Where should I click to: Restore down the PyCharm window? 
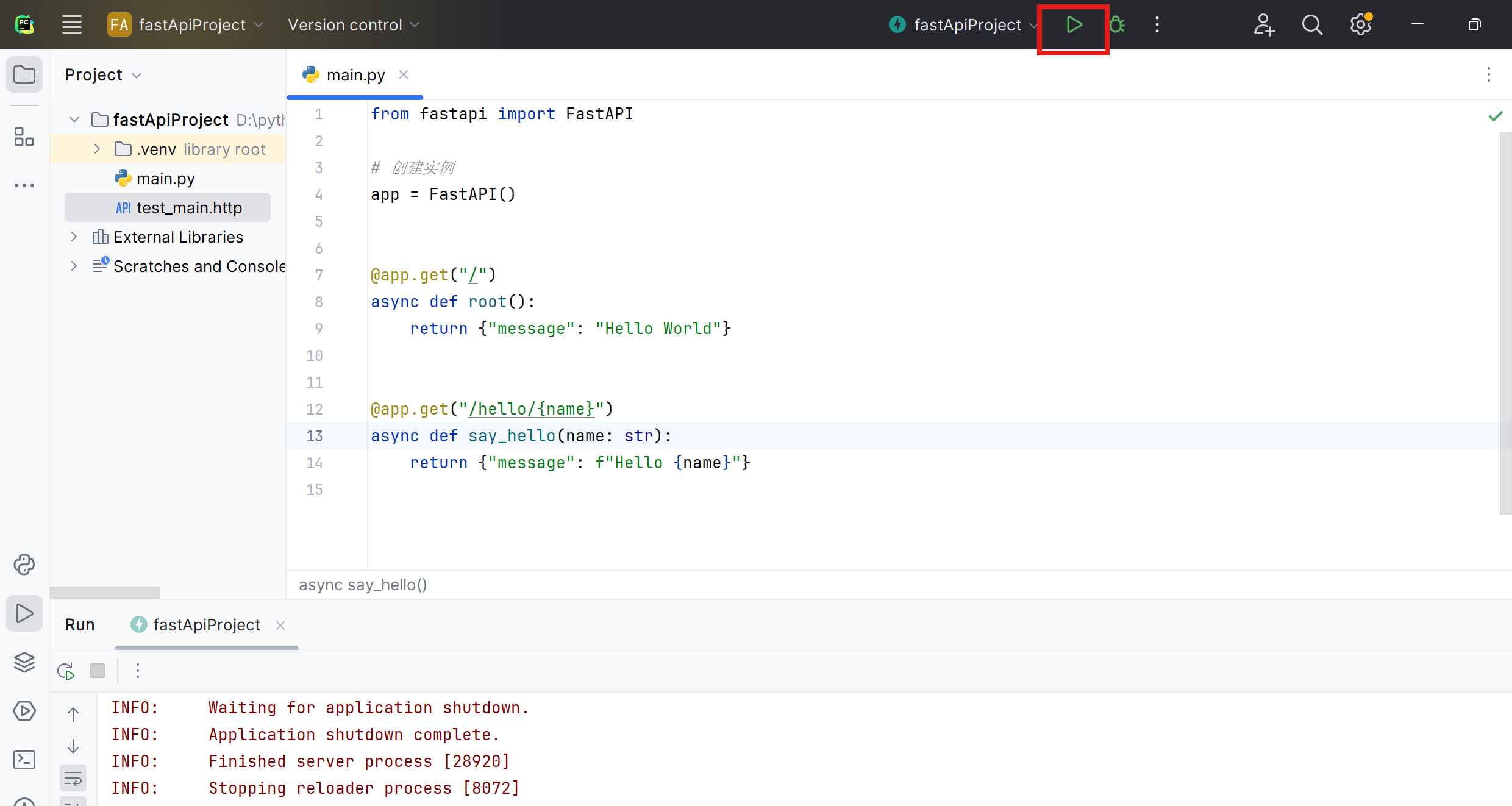[1474, 25]
